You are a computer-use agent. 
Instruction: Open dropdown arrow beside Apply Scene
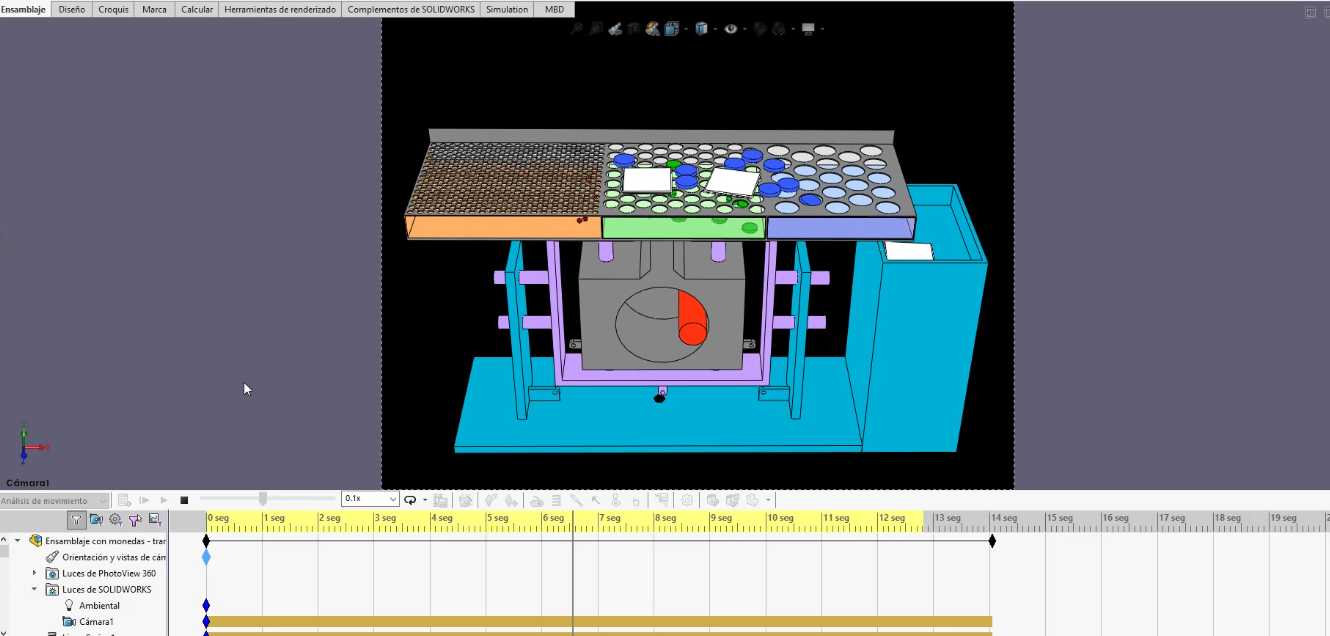point(793,29)
